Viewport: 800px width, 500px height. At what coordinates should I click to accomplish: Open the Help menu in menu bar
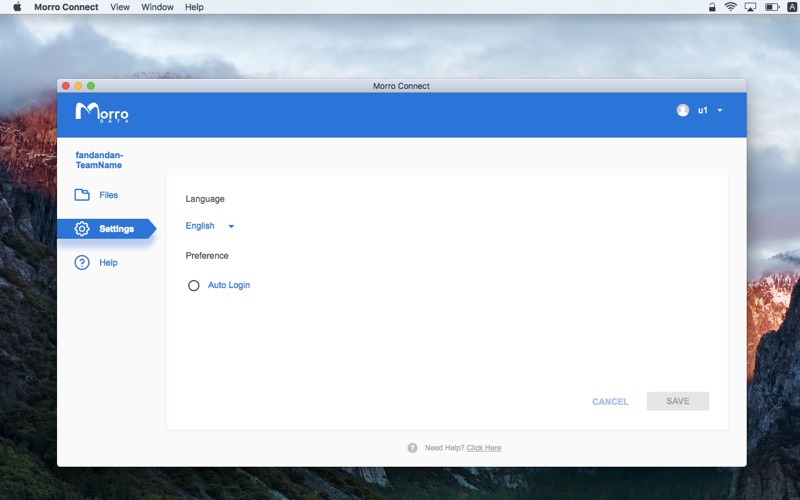[x=194, y=7]
